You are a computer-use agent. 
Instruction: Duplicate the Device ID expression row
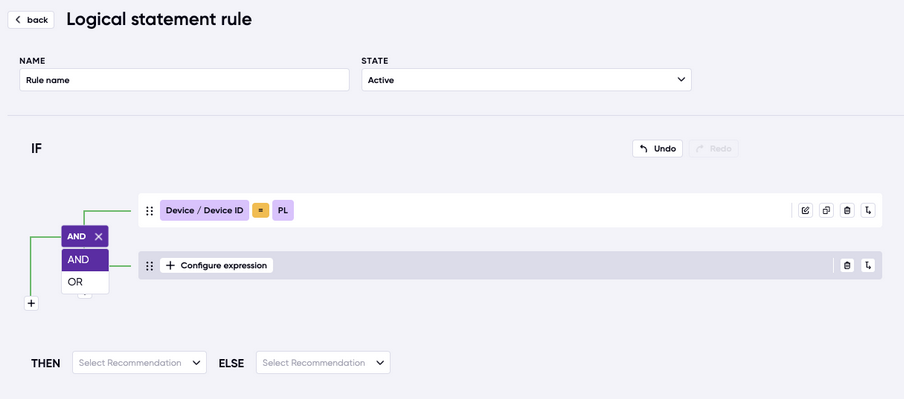[x=826, y=210]
